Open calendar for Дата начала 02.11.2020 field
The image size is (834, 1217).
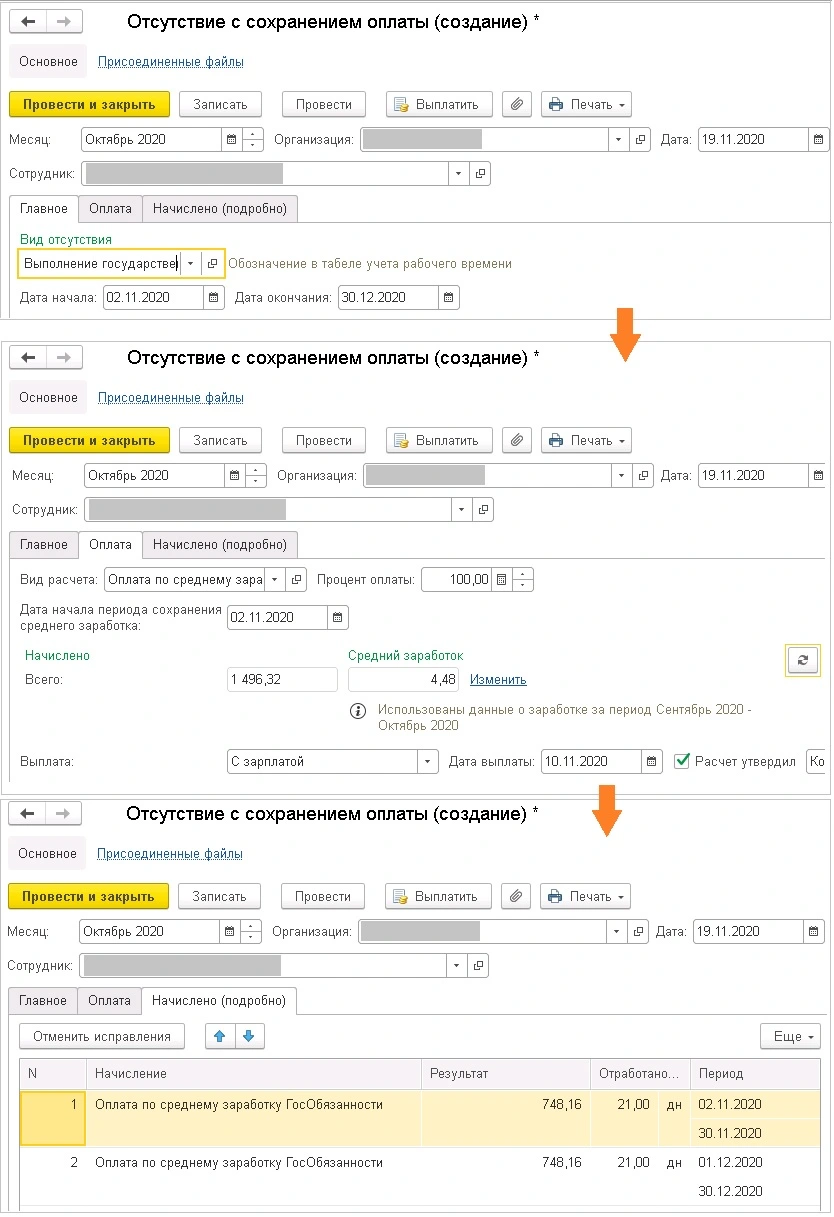pyautogui.click(x=215, y=297)
